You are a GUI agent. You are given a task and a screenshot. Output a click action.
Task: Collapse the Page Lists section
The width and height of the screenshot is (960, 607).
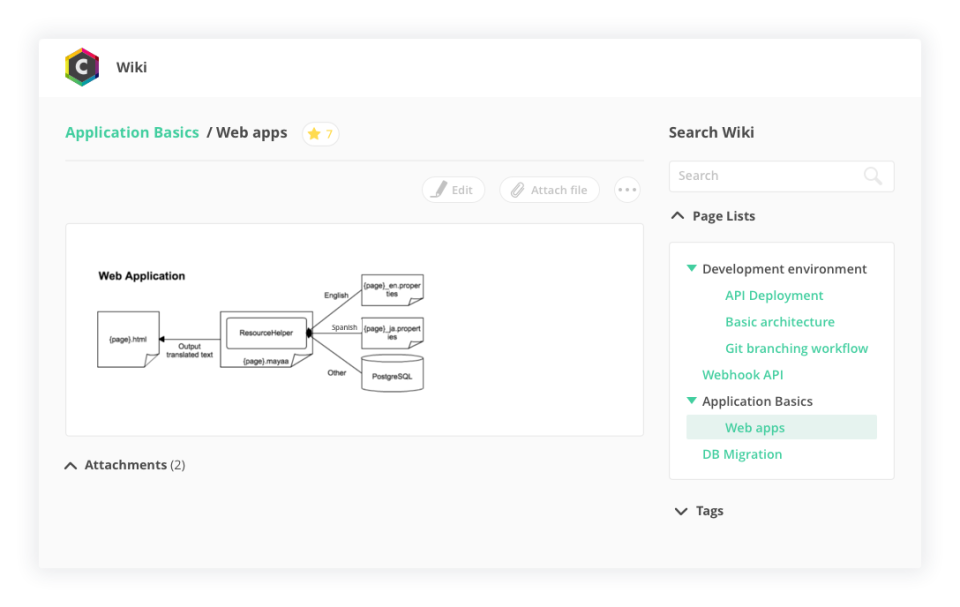tap(678, 216)
